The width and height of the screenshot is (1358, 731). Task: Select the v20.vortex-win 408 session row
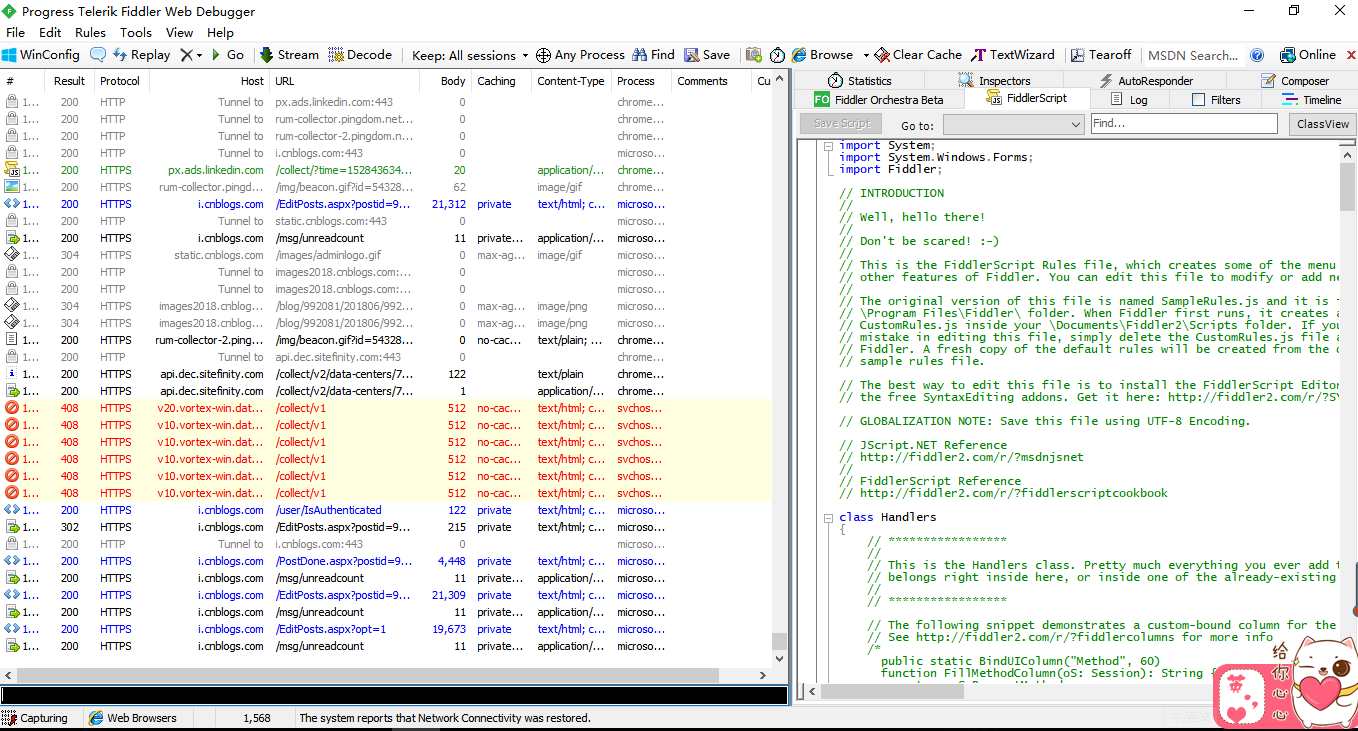(x=386, y=408)
